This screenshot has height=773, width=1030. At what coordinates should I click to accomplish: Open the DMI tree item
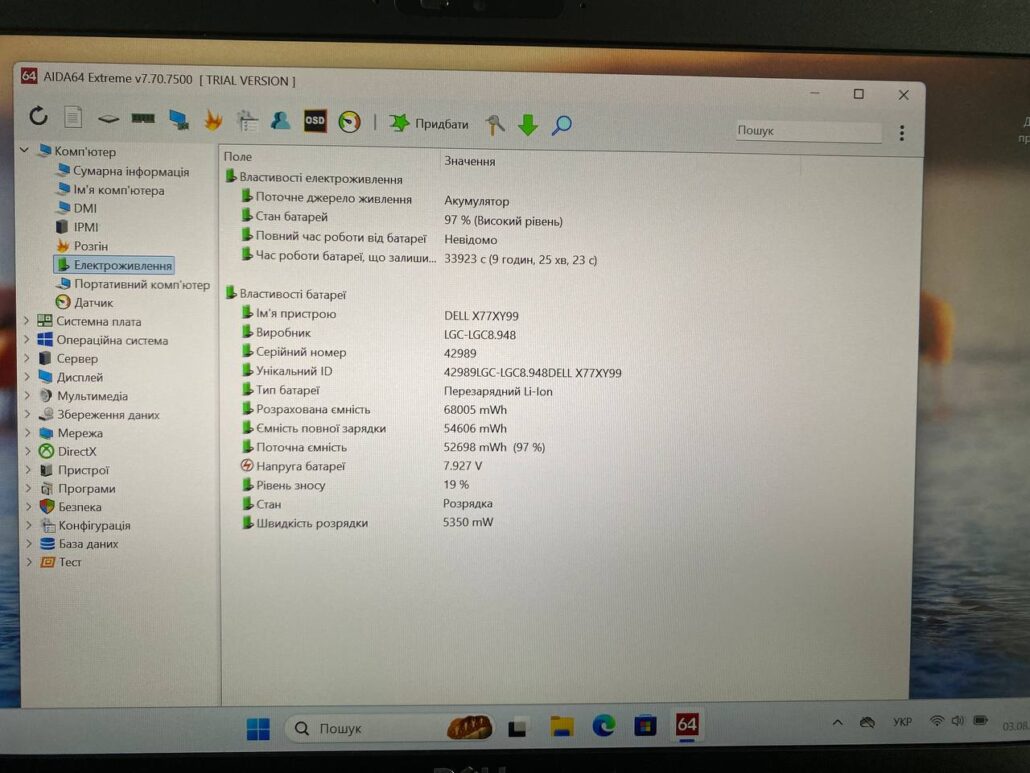click(x=85, y=208)
